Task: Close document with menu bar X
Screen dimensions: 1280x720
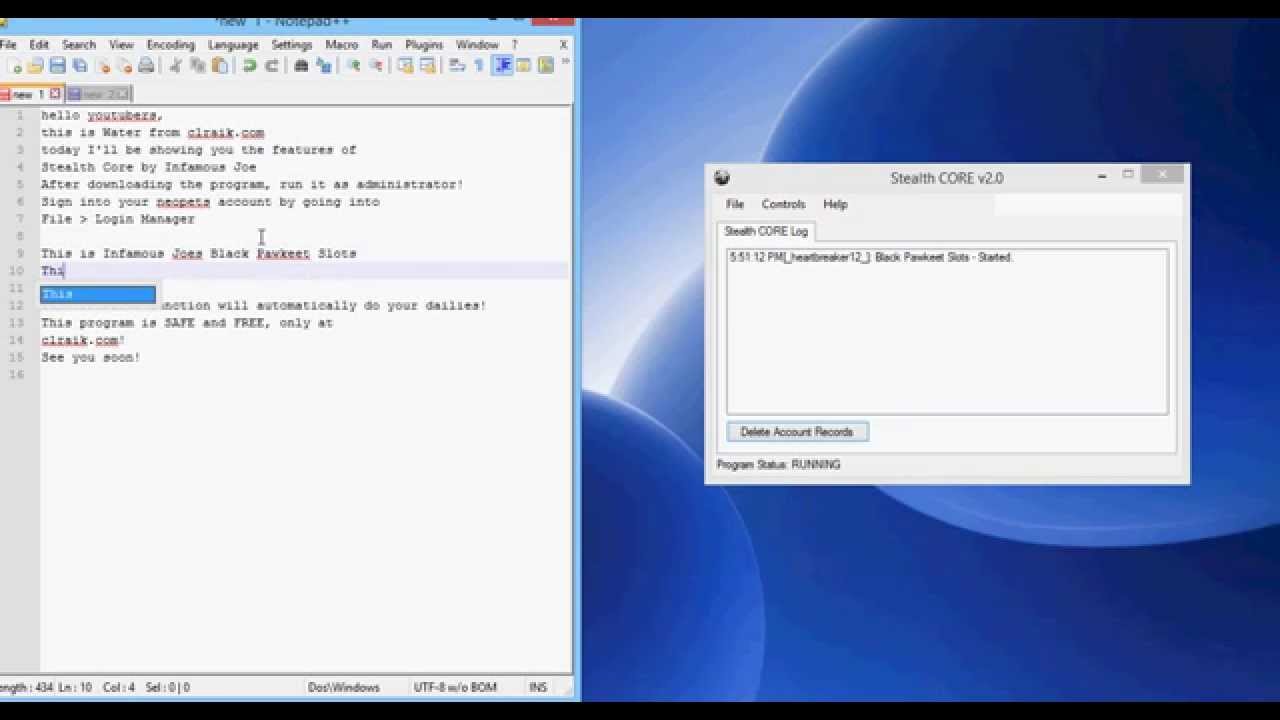Action: tap(563, 45)
